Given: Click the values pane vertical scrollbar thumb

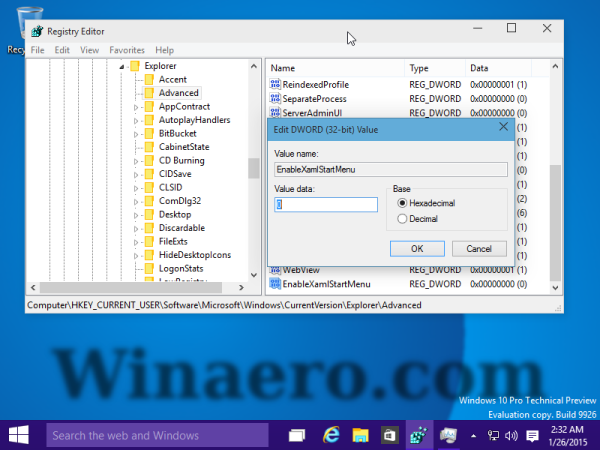Looking at the screenshot, I should 555,223.
